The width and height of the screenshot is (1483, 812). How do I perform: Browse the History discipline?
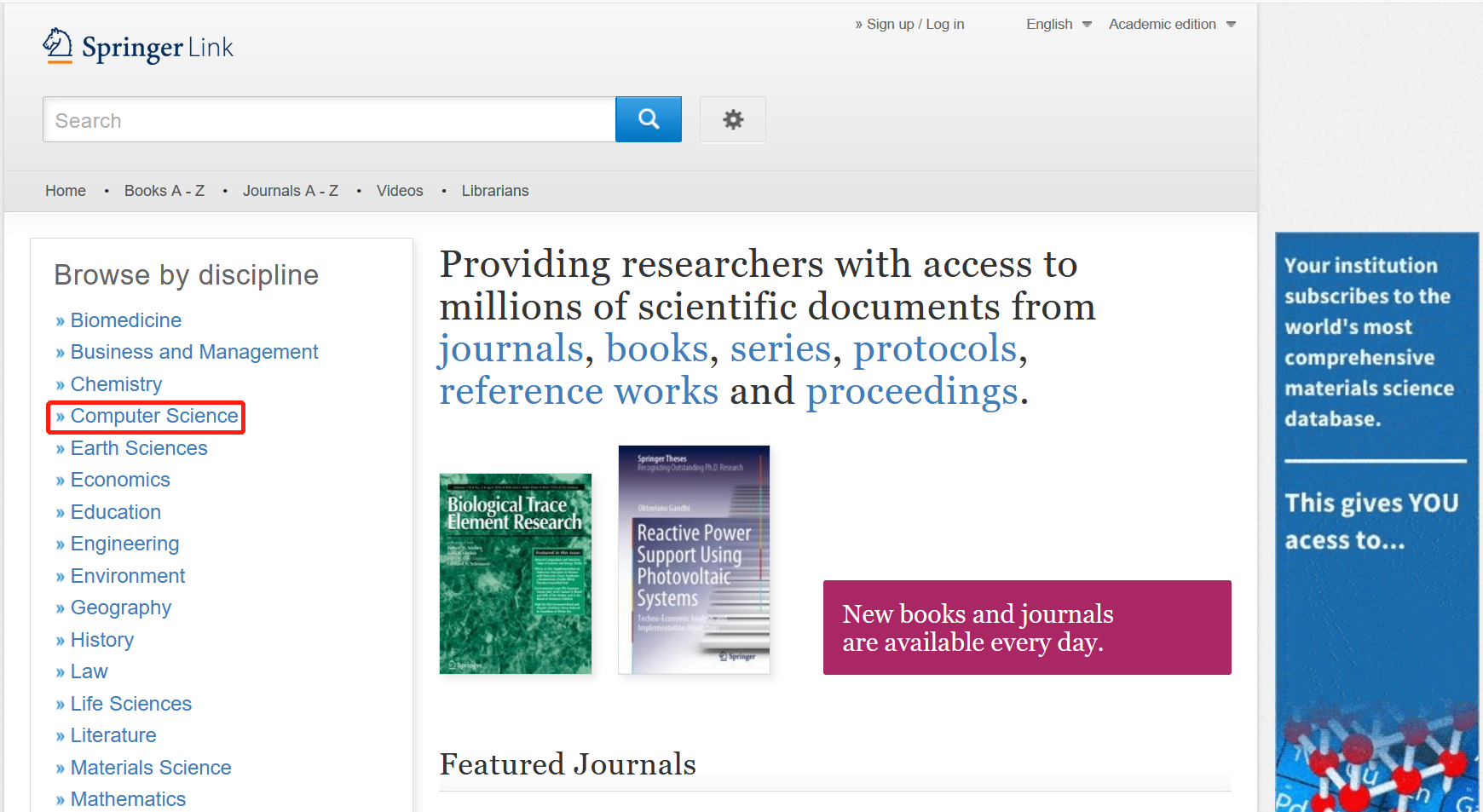point(102,640)
